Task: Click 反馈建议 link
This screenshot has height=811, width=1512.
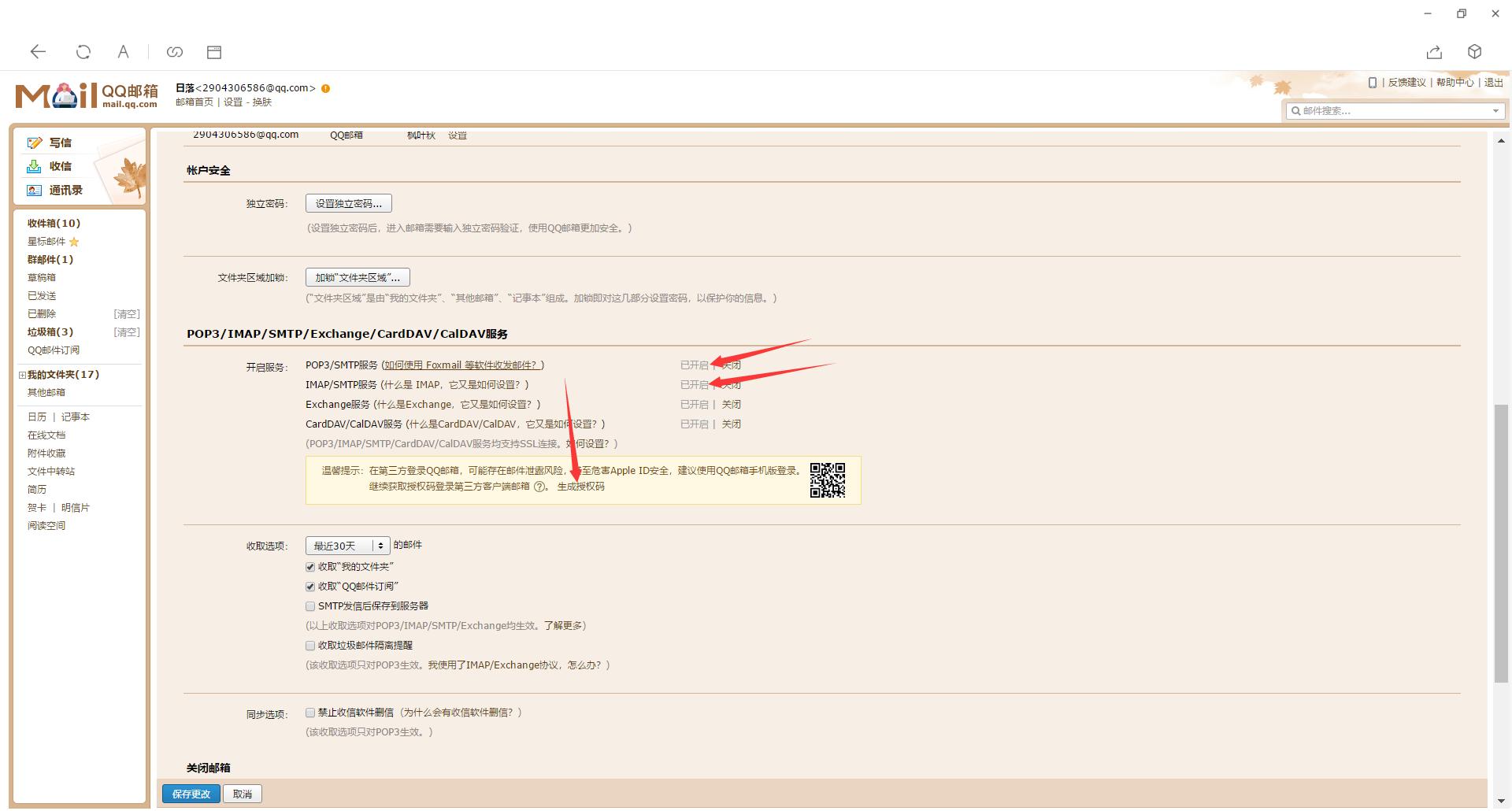Action: pos(1406,83)
